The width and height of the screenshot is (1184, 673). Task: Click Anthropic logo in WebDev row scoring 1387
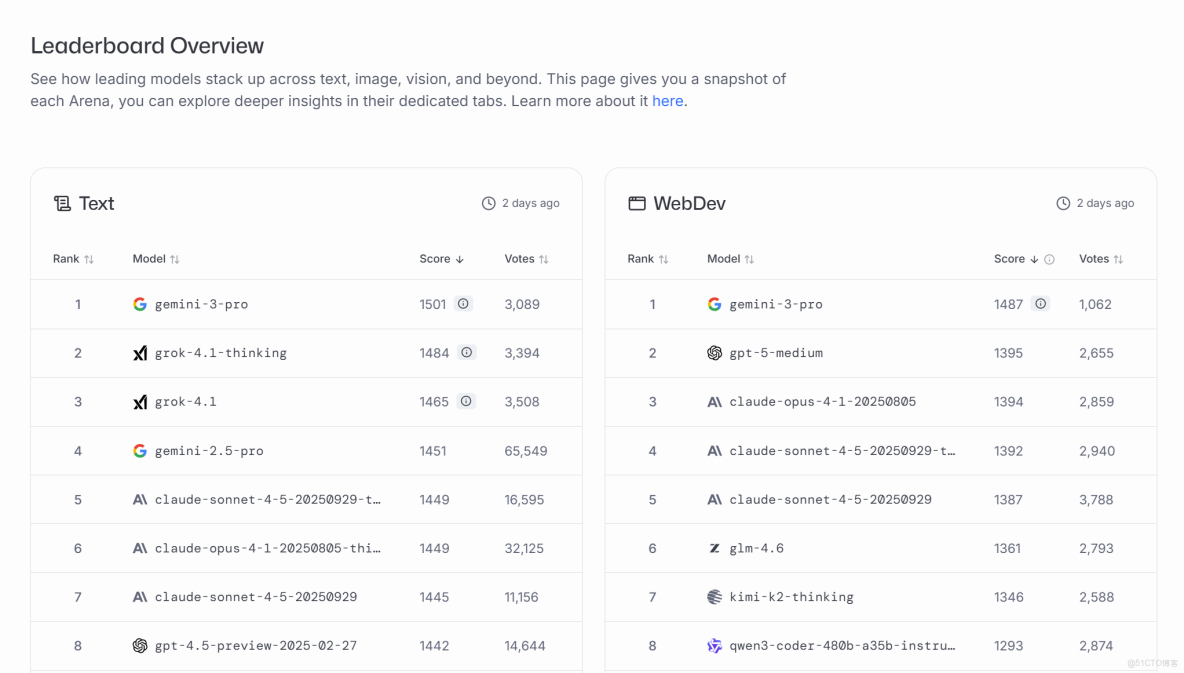click(714, 499)
